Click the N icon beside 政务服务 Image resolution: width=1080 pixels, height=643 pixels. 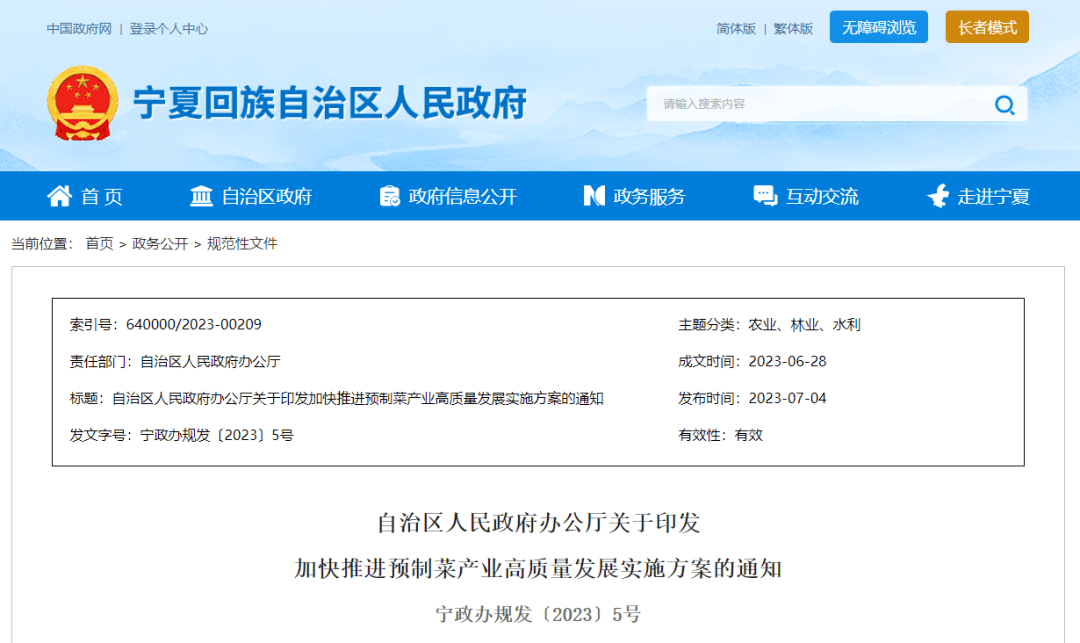coord(594,196)
